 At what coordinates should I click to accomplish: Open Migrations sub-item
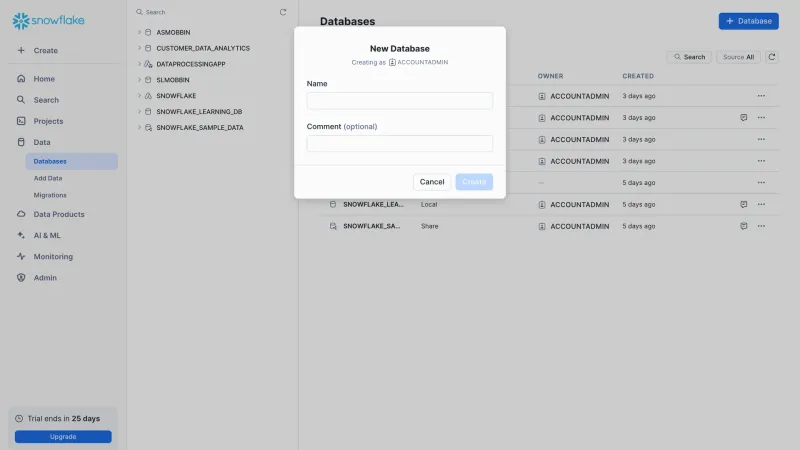50,195
